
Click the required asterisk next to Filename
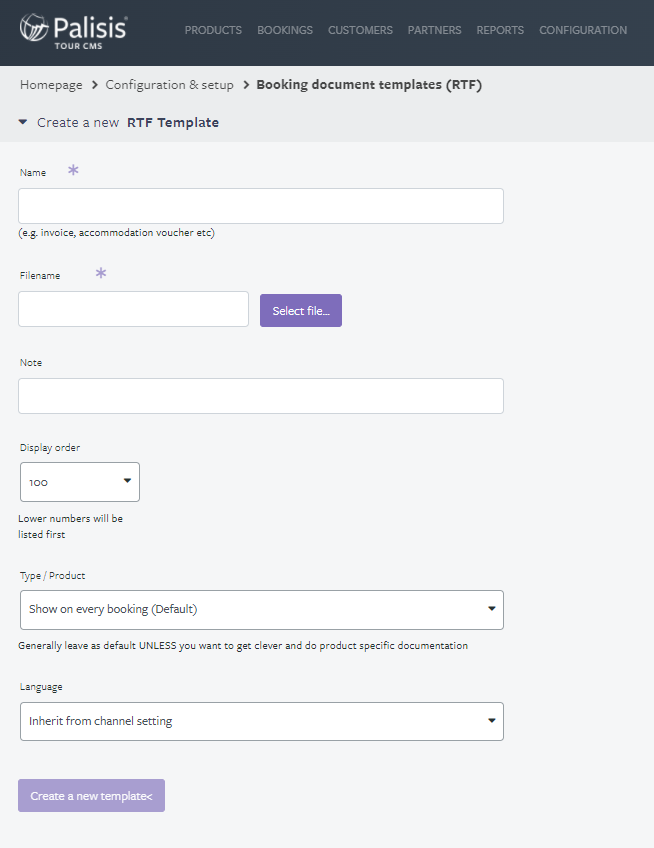[101, 273]
